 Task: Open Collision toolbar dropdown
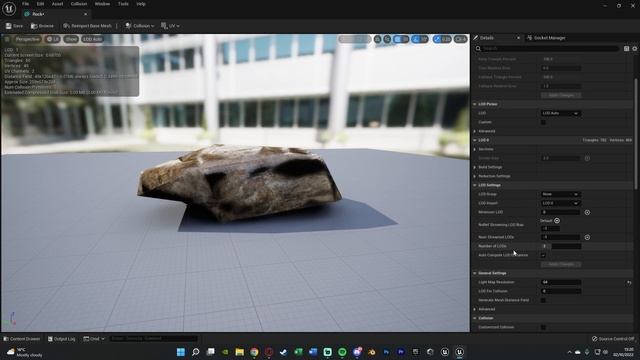click(140, 26)
